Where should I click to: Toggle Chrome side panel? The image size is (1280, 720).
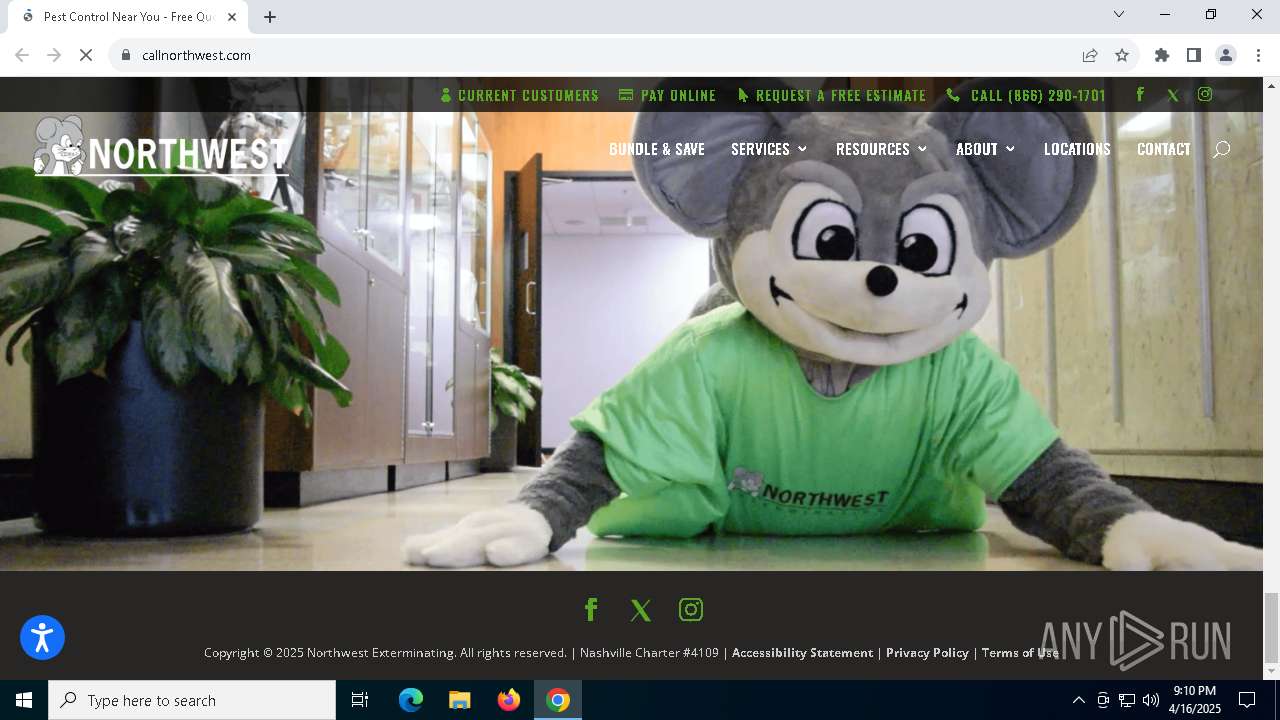tap(1194, 55)
